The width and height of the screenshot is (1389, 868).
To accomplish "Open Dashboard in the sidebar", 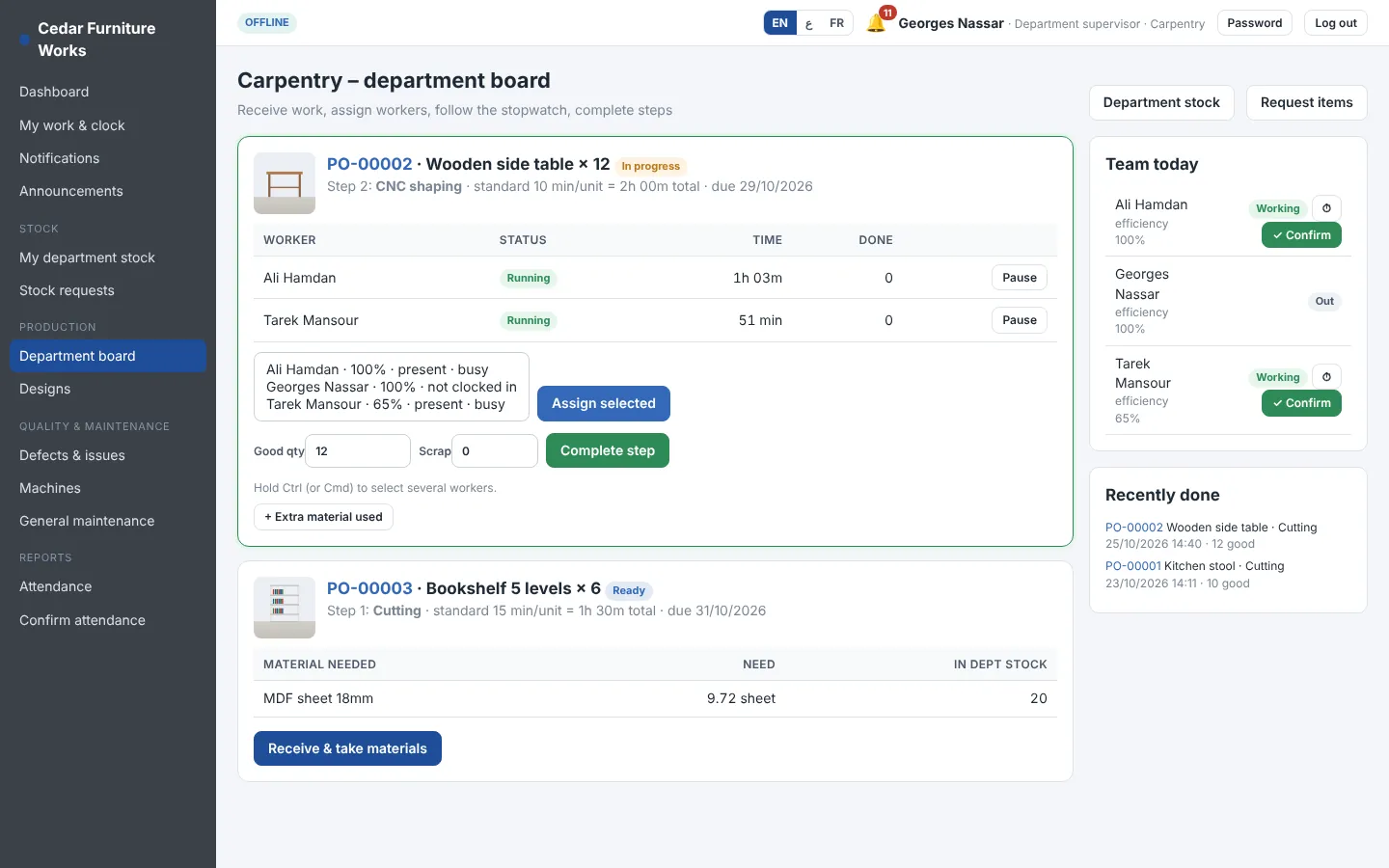I will tap(108, 92).
